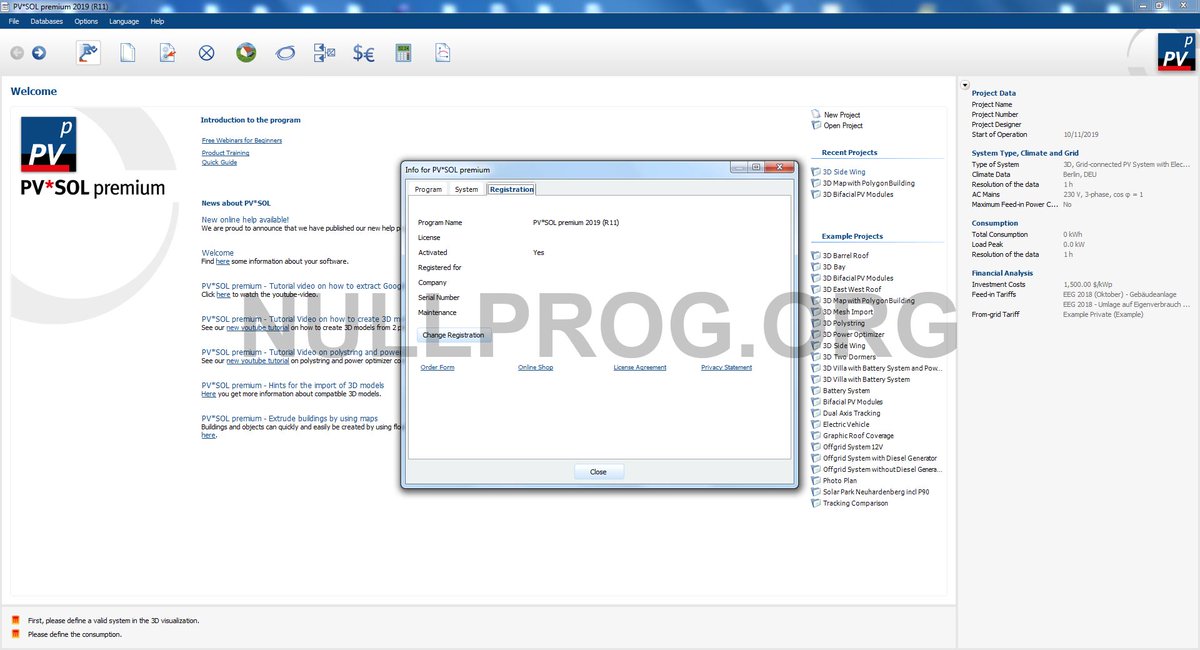Click the 'here' link under Welcome news
The height and width of the screenshot is (650, 1200).
click(x=223, y=262)
